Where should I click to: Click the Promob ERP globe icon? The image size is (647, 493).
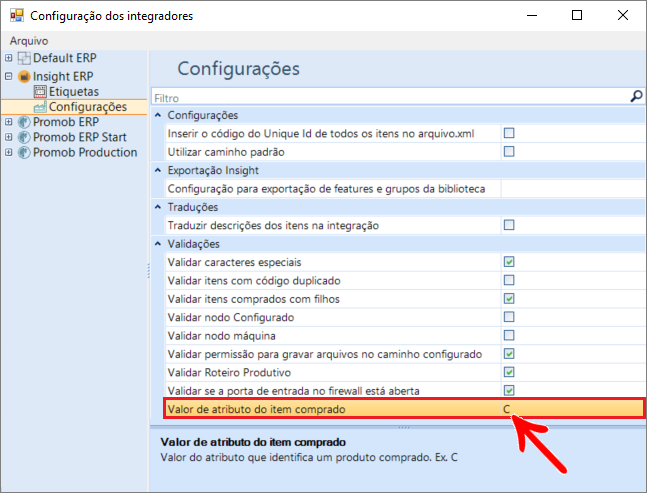point(24,122)
